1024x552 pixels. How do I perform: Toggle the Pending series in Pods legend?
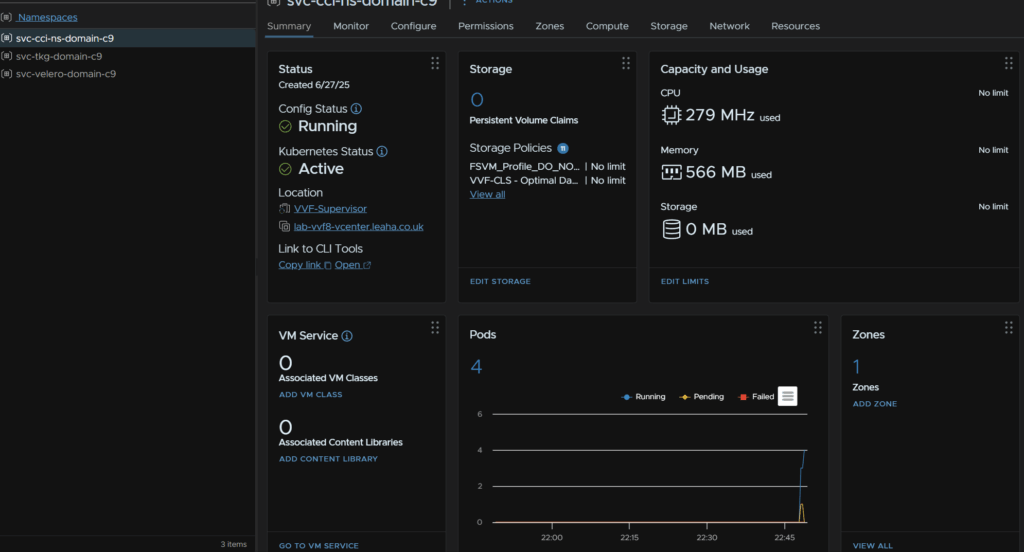coord(701,397)
